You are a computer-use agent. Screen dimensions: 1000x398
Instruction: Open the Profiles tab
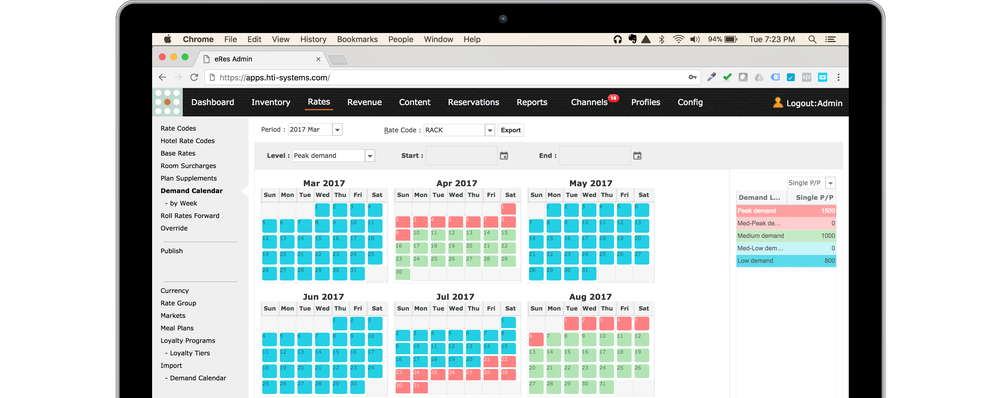pos(645,102)
